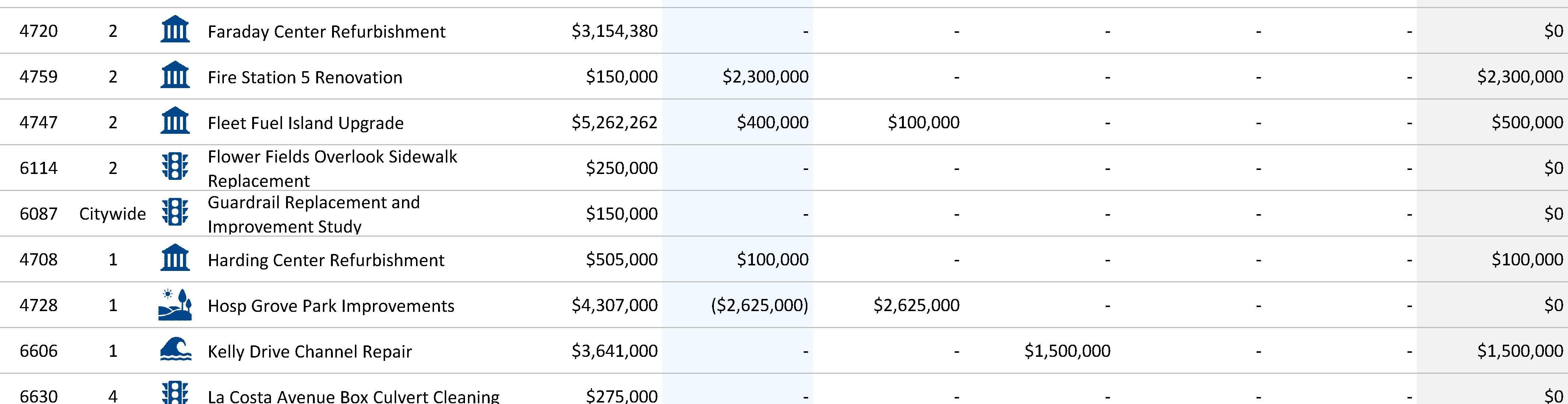Viewport: 1568px width, 404px height.
Task: Click project ID 6606
Action: [38, 351]
